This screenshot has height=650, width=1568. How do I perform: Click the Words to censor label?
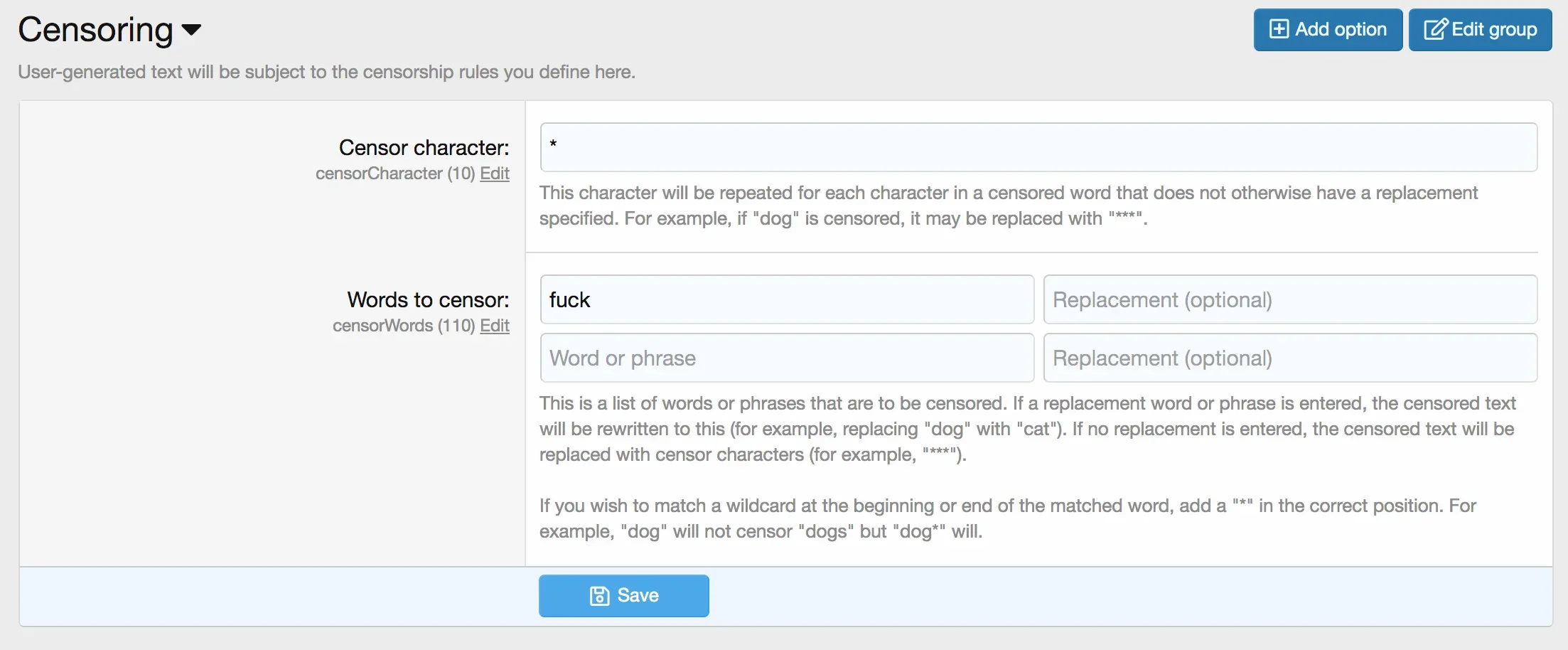point(428,299)
